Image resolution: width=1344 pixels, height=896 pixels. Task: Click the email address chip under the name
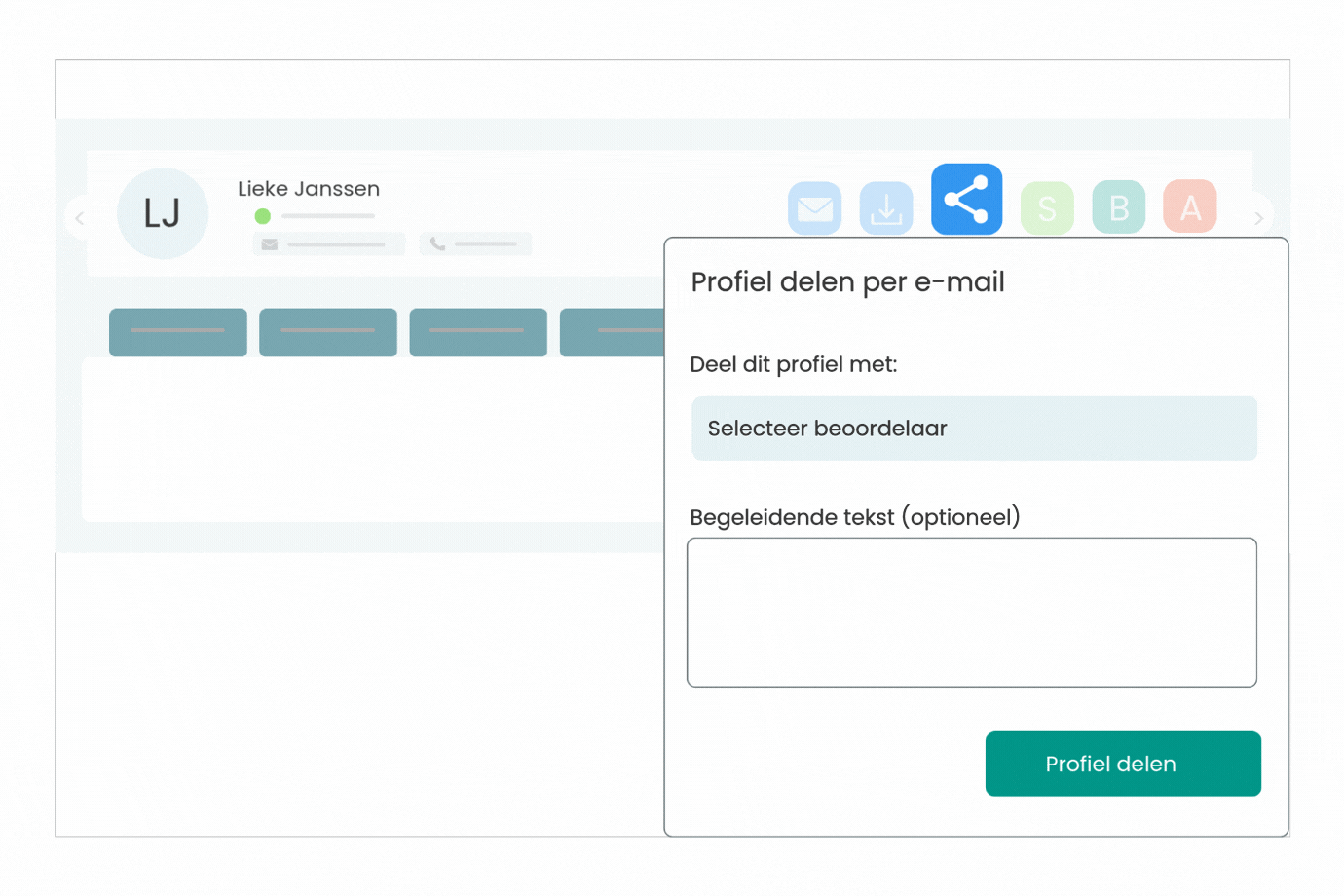pos(328,243)
